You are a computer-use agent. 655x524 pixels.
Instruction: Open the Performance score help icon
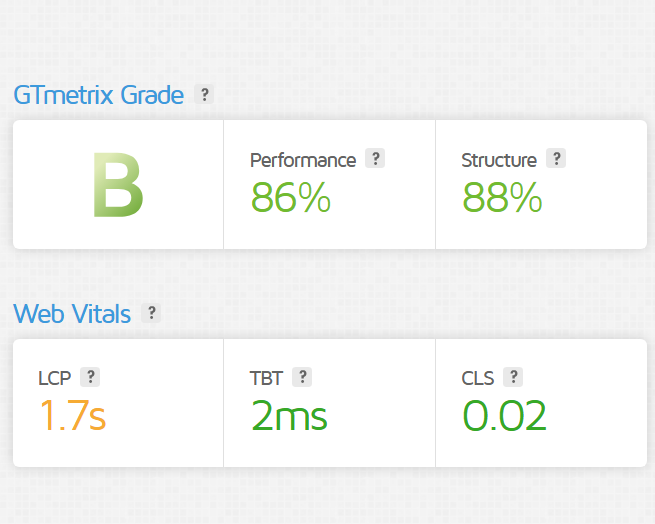coord(375,158)
